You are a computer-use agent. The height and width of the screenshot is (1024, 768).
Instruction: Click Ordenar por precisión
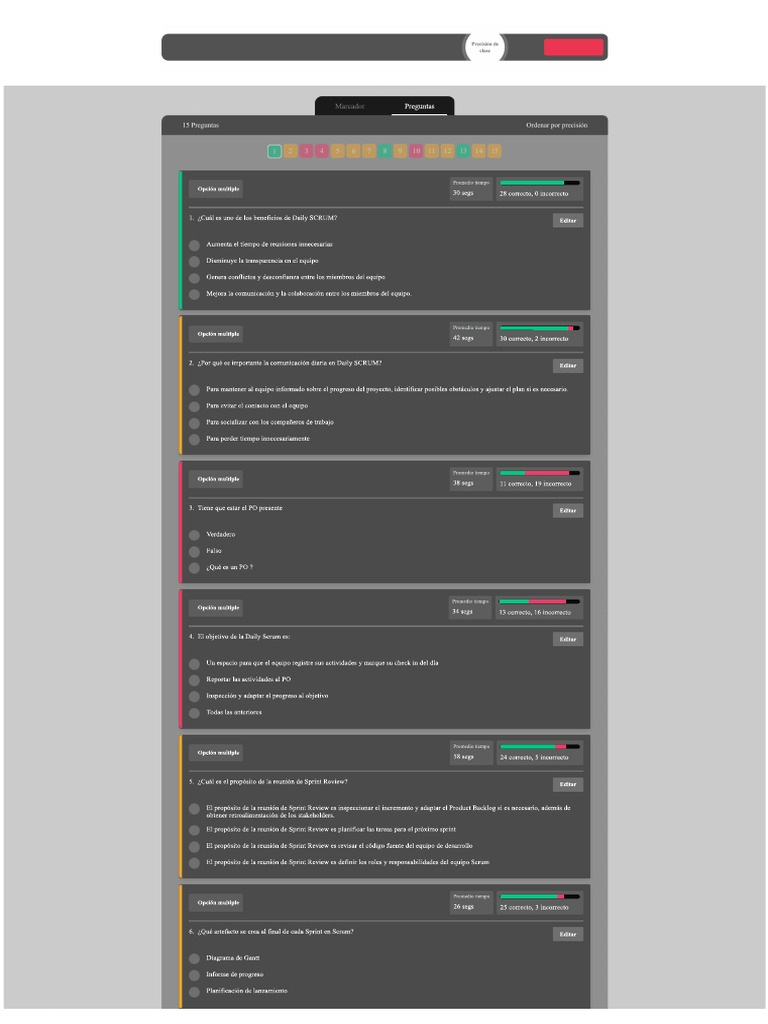coord(556,125)
